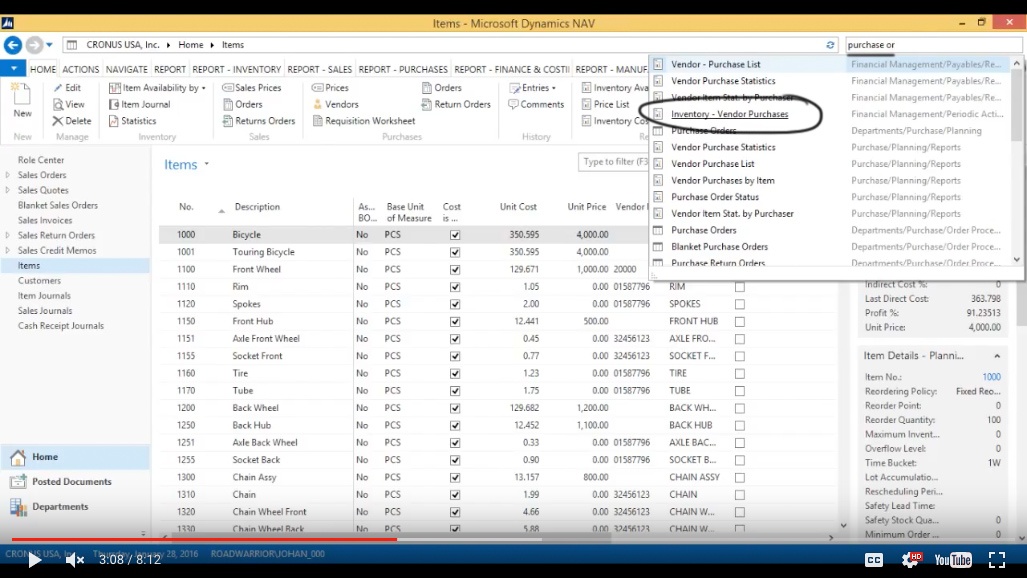Expand the Sales Orders tree node

pyautogui.click(x=8, y=175)
